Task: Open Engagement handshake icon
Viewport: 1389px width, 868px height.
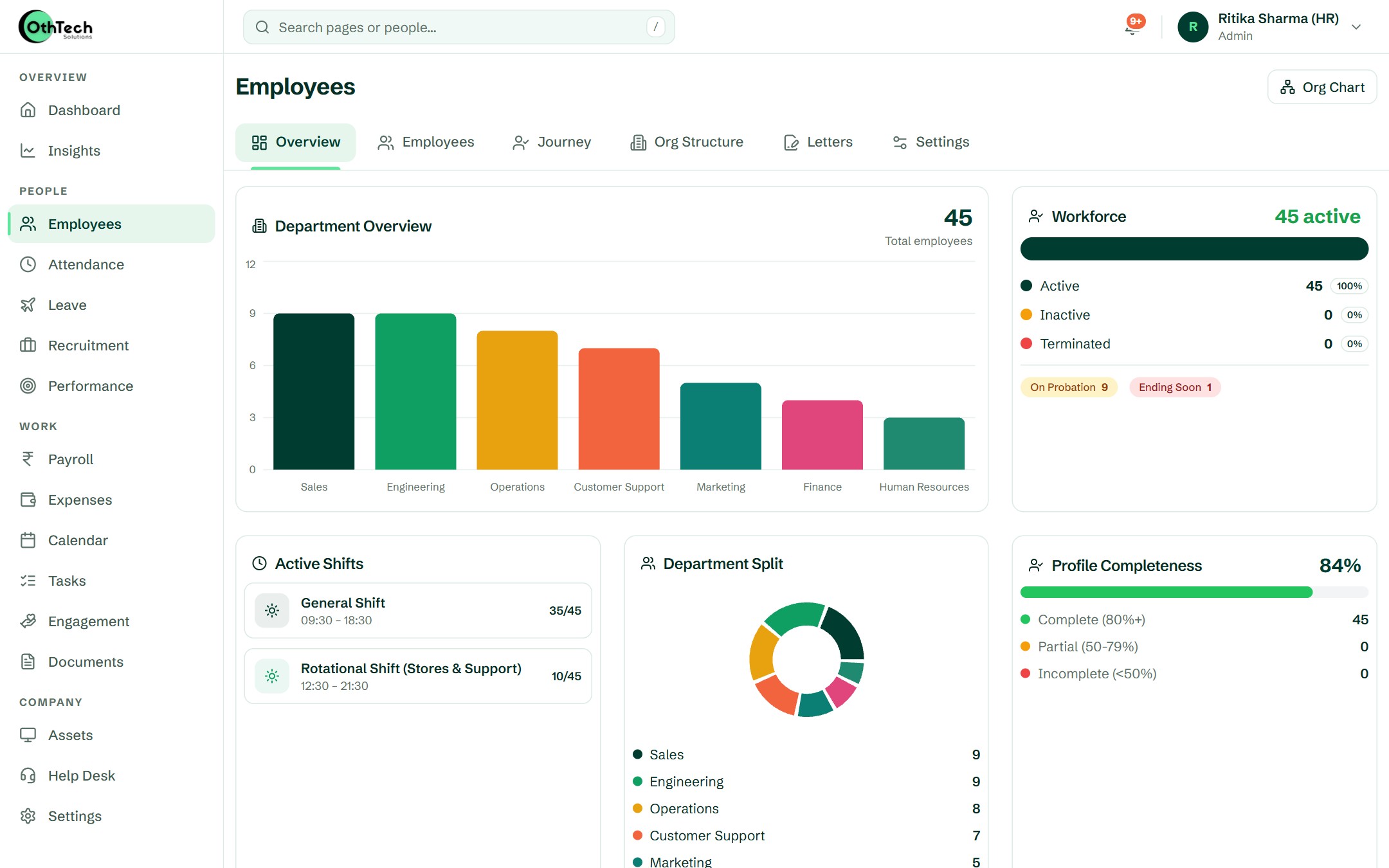Action: pyautogui.click(x=28, y=621)
